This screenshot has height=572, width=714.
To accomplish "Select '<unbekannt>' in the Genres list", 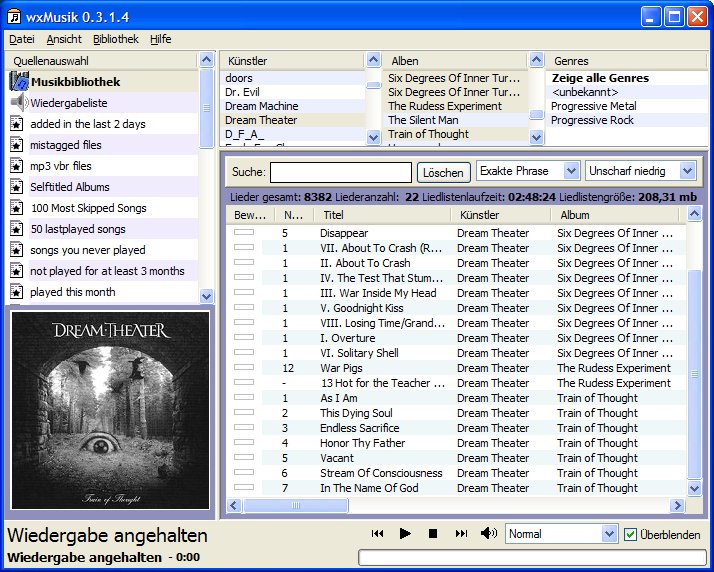I will 585,92.
